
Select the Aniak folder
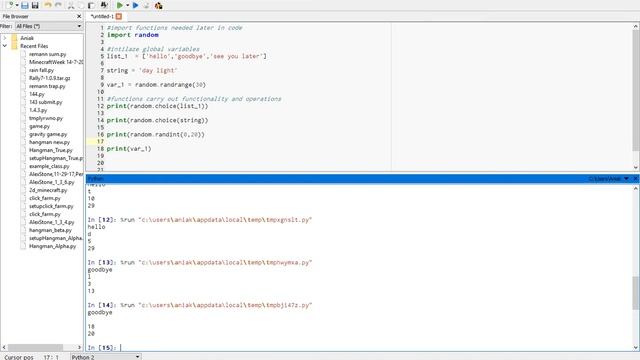point(27,38)
